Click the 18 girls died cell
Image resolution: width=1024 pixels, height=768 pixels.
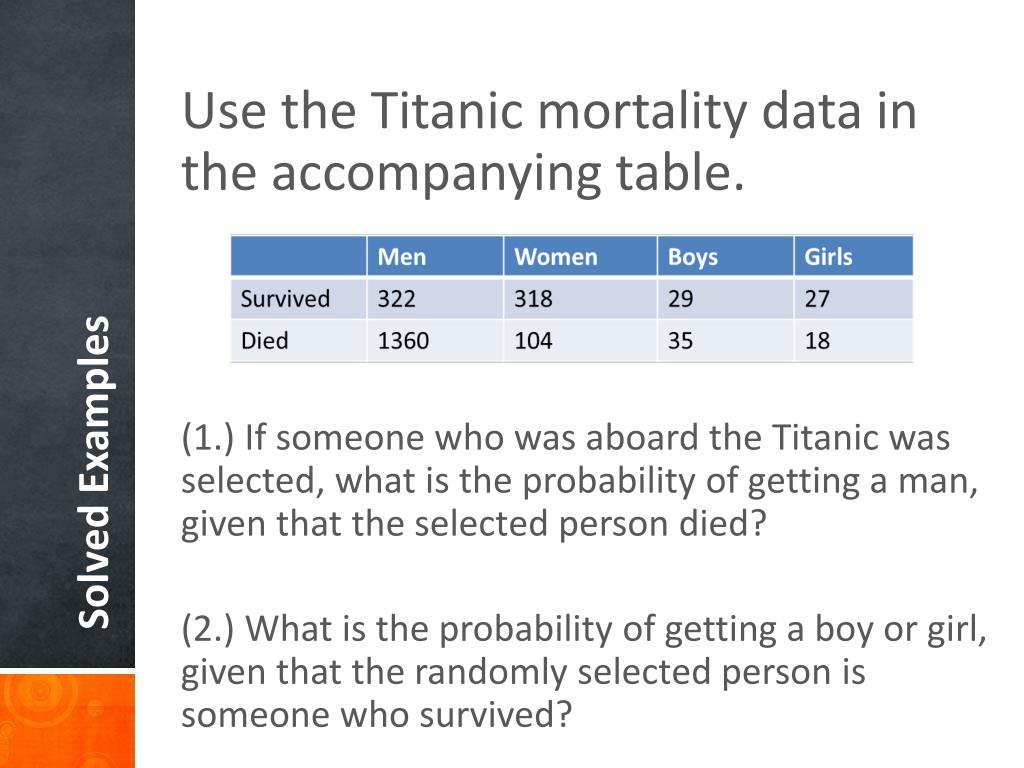(854, 341)
